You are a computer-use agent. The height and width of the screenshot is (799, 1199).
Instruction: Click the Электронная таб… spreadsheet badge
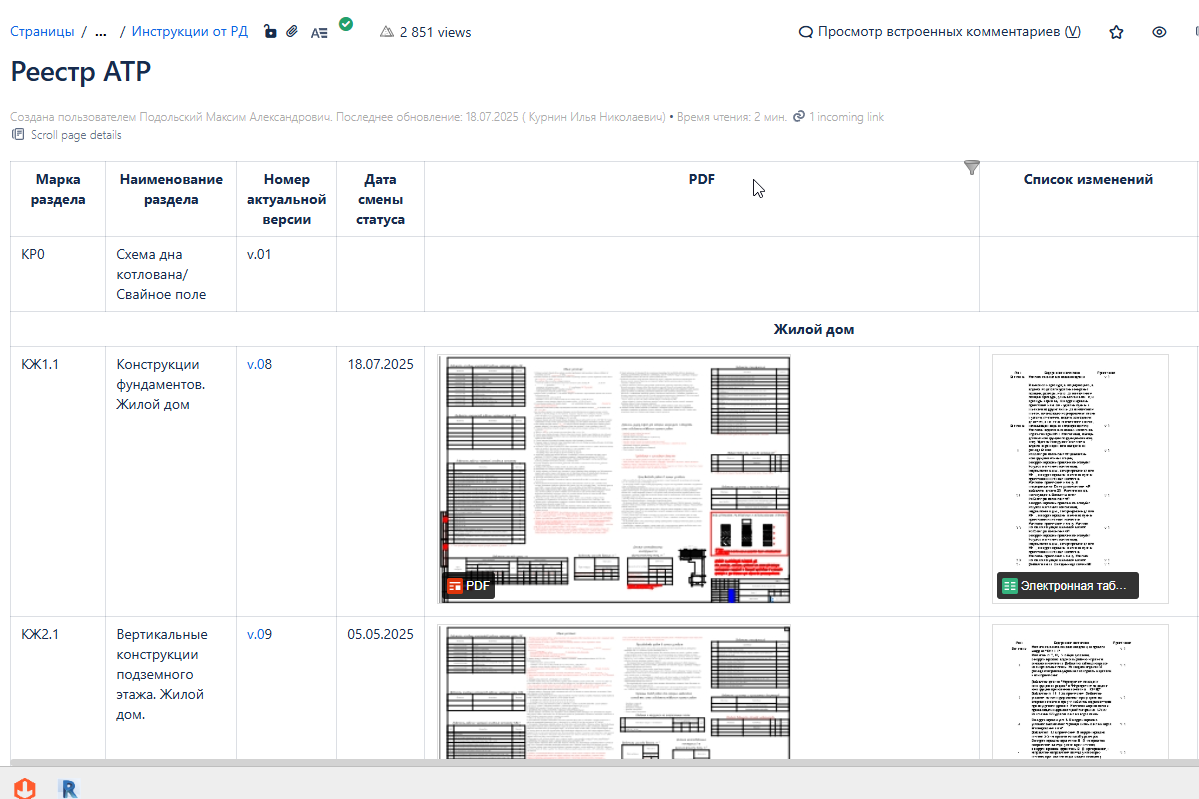1067,586
